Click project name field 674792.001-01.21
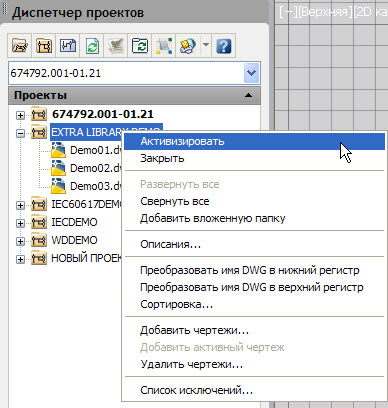 point(127,72)
